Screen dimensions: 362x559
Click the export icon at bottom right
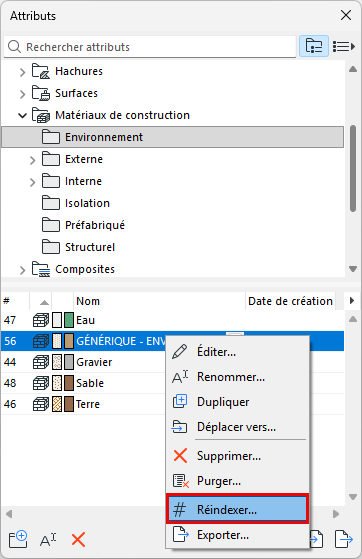pyautogui.click(x=344, y=539)
